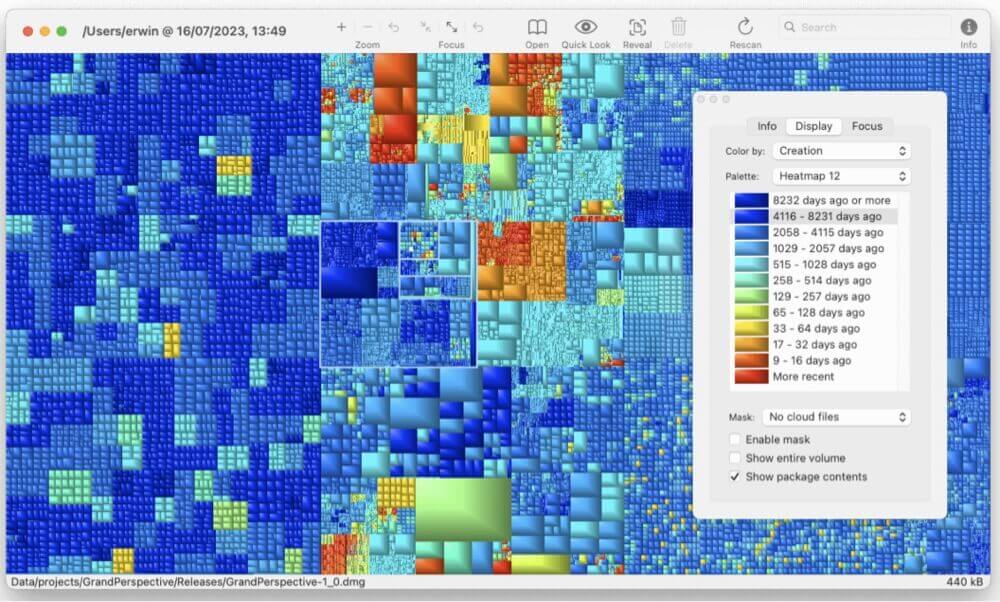1000x602 pixels.
Task: Open the Mask dropdown set to No cloud files
Action: (836, 416)
